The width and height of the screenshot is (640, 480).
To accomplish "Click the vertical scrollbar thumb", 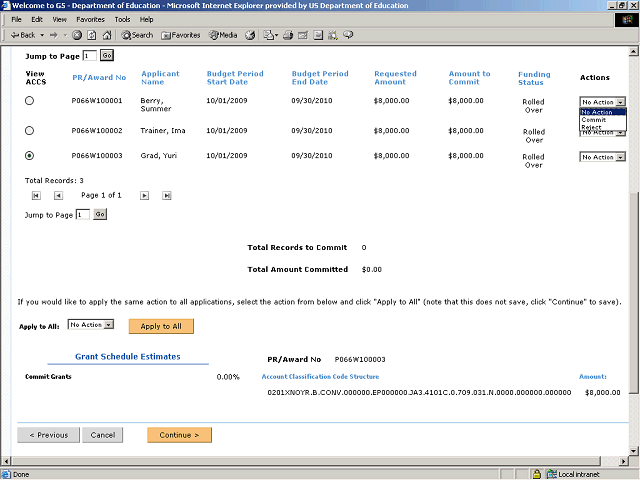I will click(x=633, y=292).
